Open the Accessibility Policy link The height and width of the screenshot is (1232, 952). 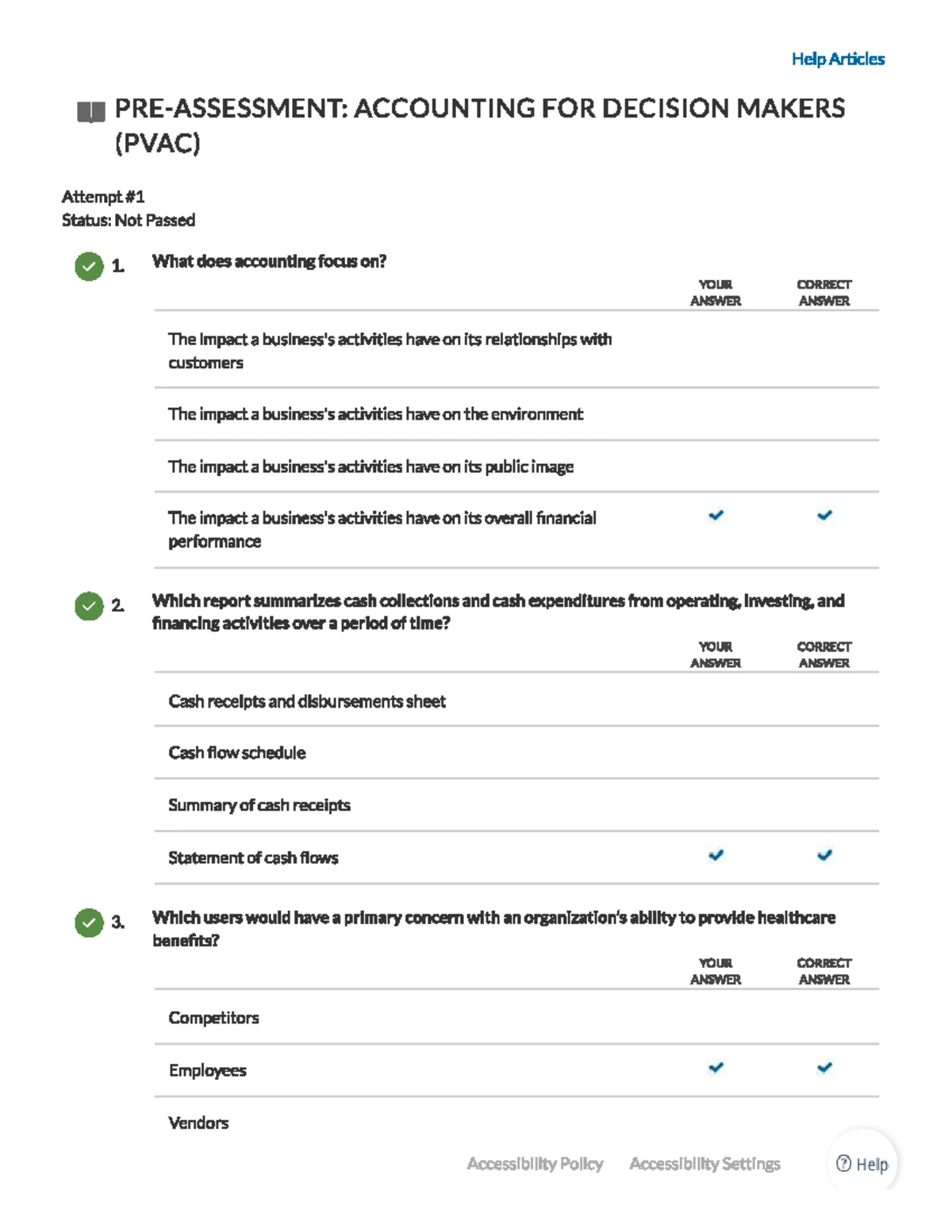click(x=536, y=1163)
